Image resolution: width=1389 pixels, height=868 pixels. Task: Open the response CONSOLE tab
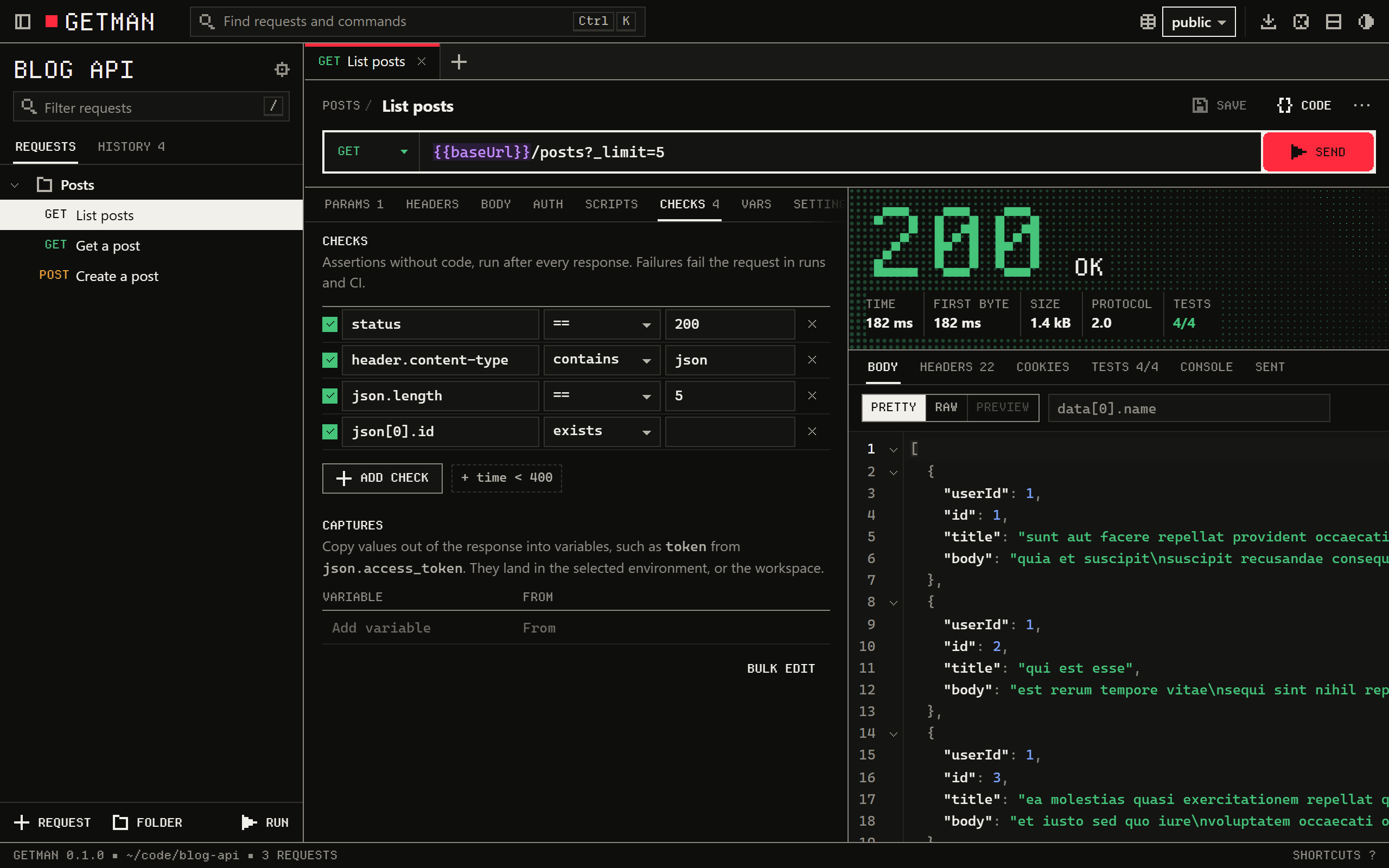[1207, 367]
